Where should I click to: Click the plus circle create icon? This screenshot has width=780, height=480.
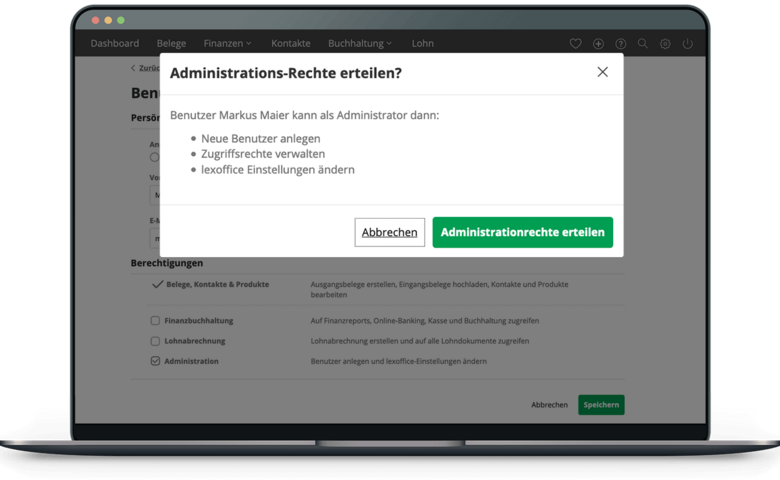pyautogui.click(x=598, y=44)
